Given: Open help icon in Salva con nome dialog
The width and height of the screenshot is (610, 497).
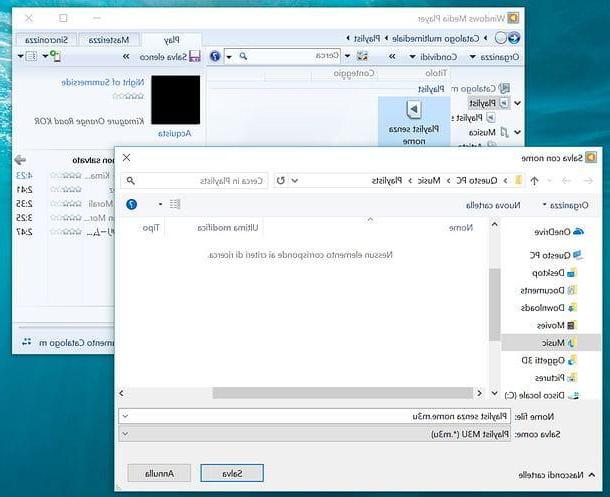Looking at the screenshot, I should click(131, 204).
